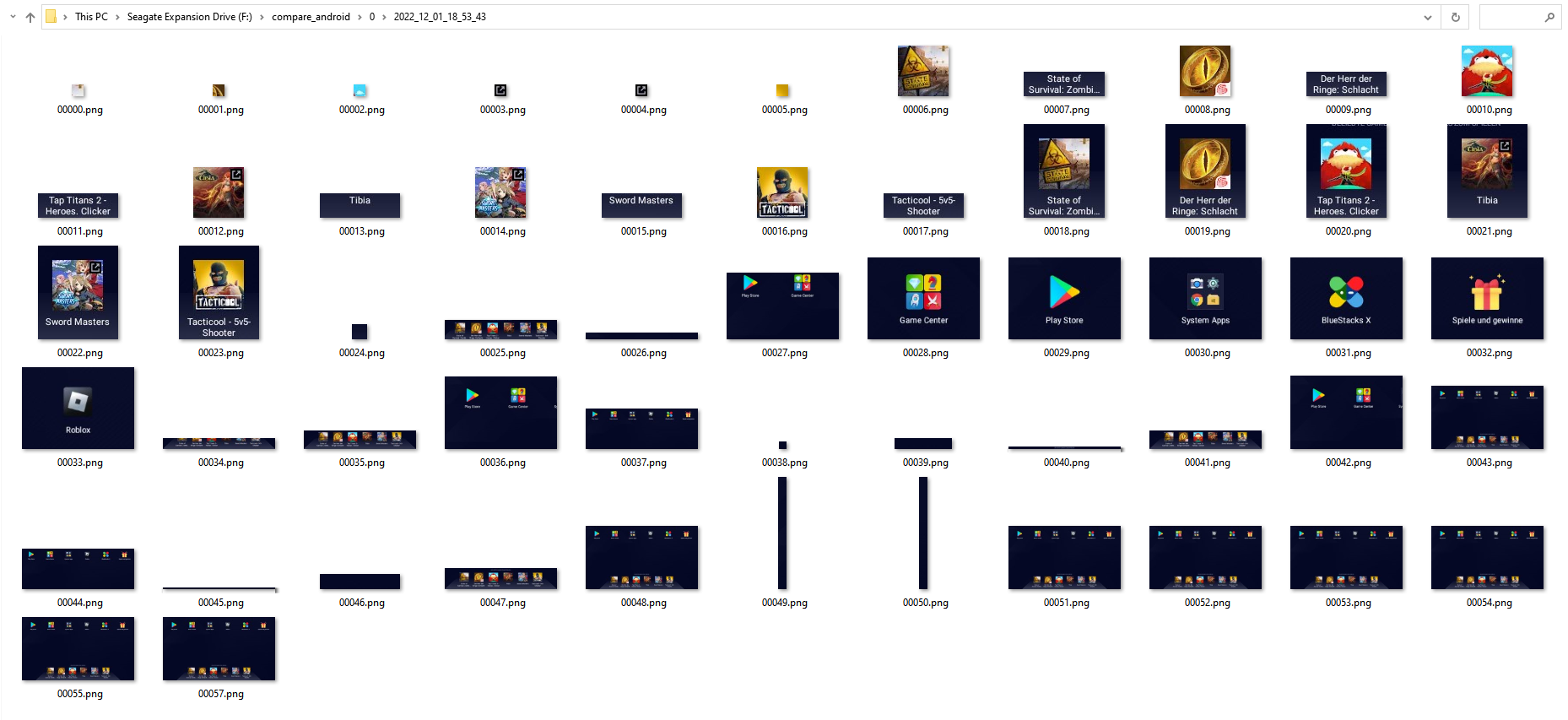Image resolution: width=1568 pixels, height=720 pixels.
Task: Select the Tap Titans 2 tile 00020.png
Action: 1346,171
